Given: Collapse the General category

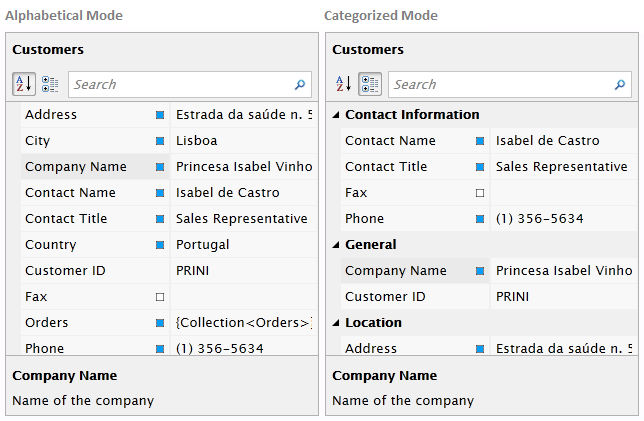Looking at the screenshot, I should [x=336, y=245].
